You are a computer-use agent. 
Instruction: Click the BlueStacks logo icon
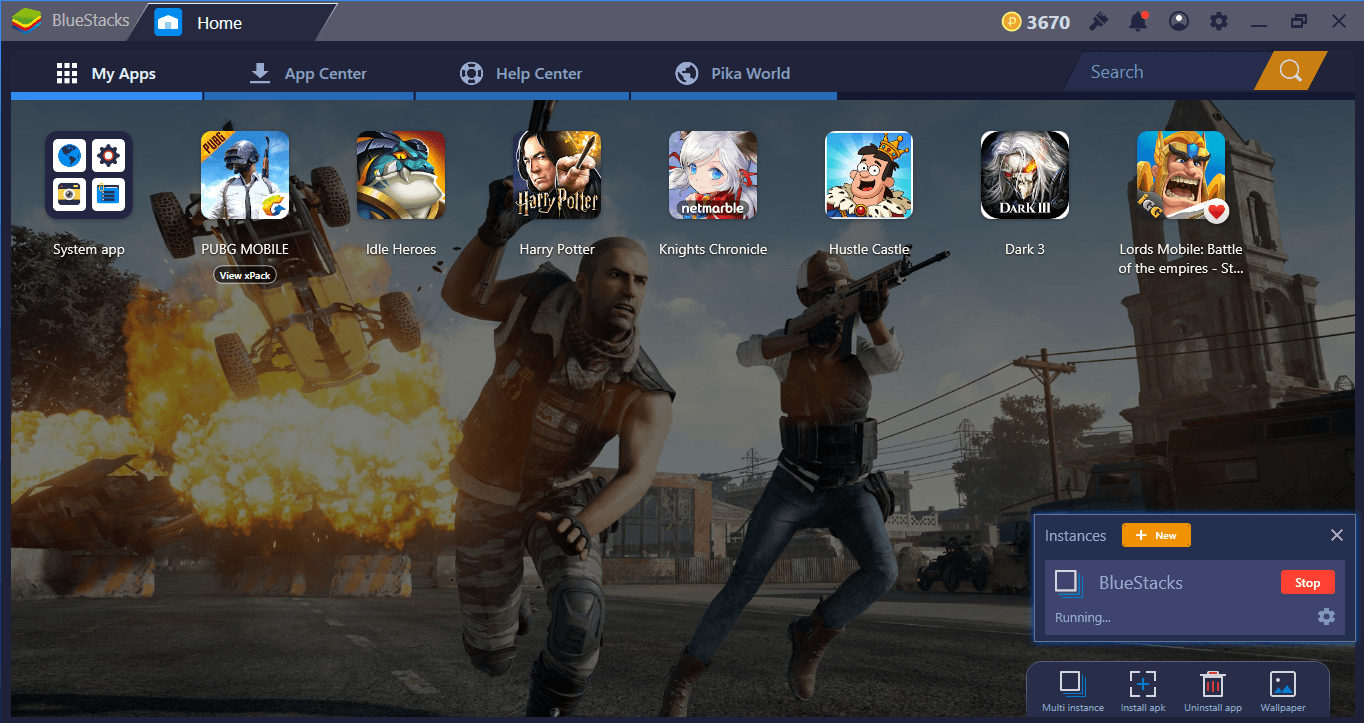coord(27,21)
